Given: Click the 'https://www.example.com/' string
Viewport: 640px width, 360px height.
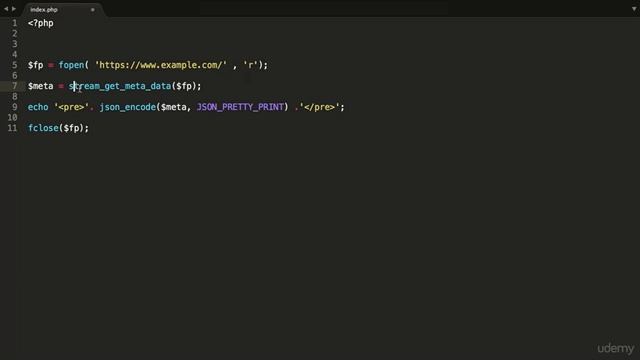Looking at the screenshot, I should pyautogui.click(x=160, y=65).
